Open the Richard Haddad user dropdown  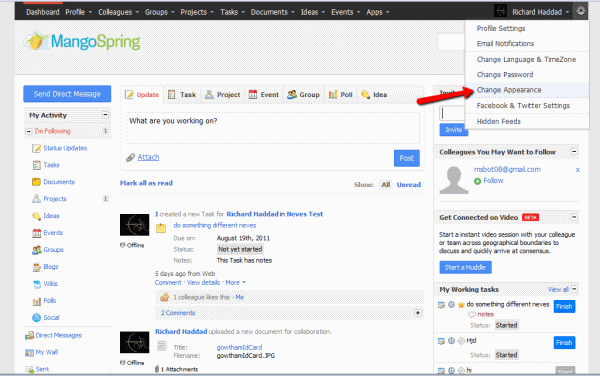click(541, 12)
